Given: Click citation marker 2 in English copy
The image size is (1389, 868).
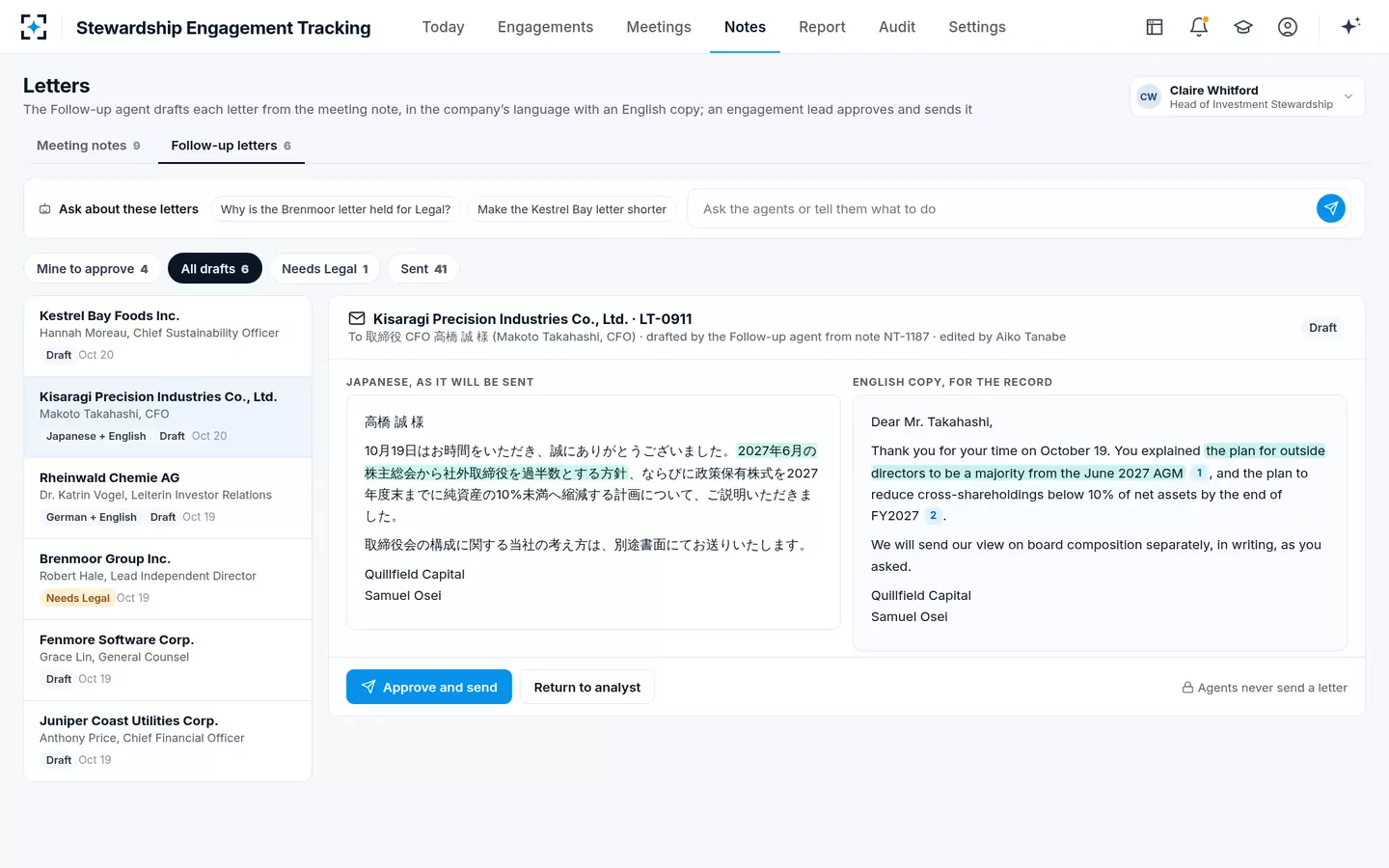Looking at the screenshot, I should 933,516.
